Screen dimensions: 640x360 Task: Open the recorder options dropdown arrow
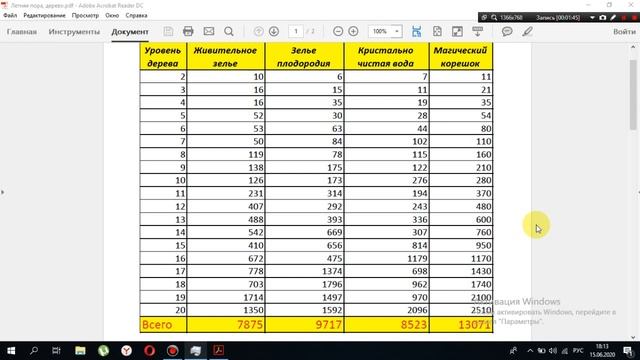click(592, 18)
